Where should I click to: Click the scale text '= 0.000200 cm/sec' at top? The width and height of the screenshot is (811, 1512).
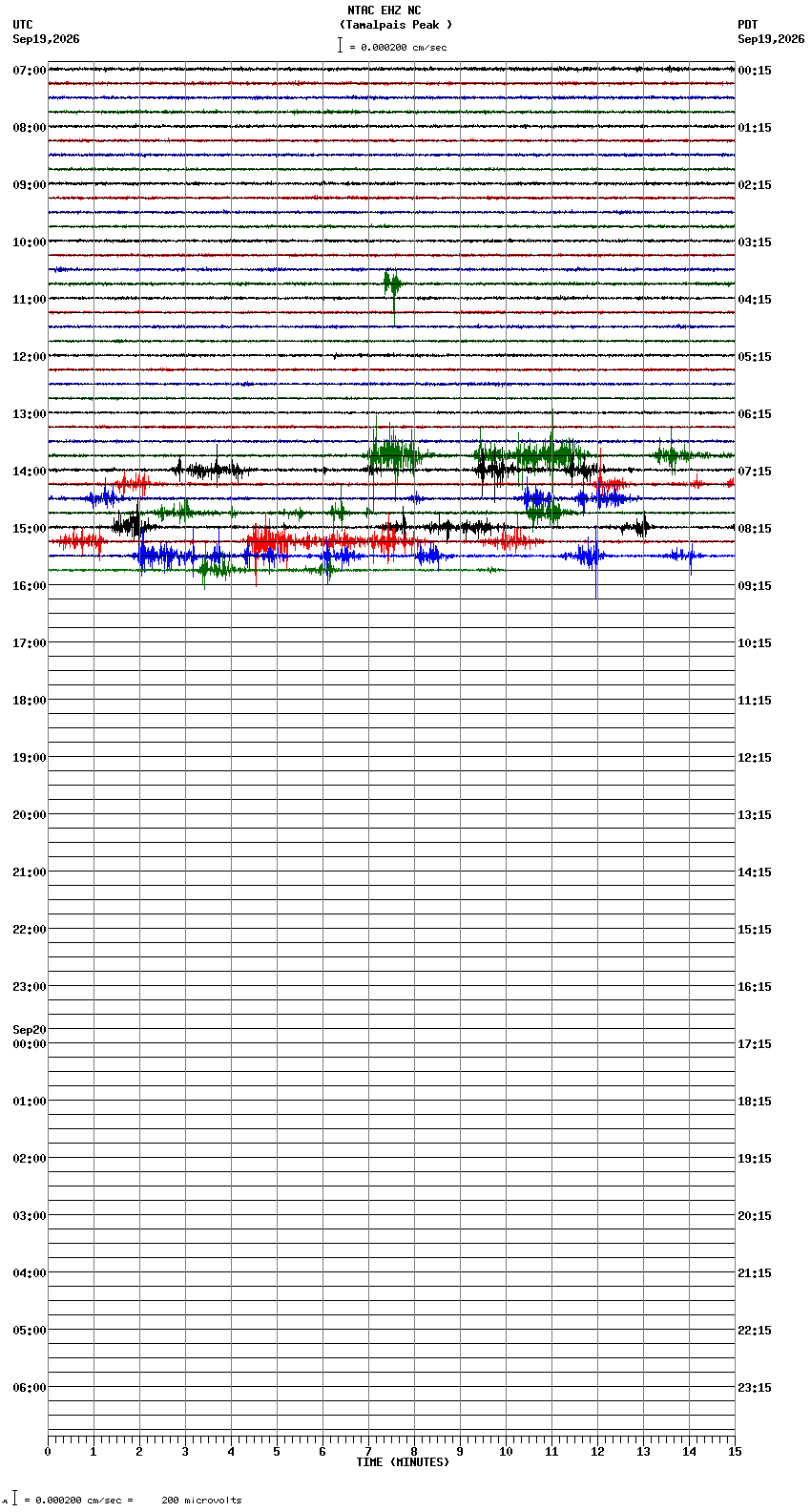click(x=398, y=47)
